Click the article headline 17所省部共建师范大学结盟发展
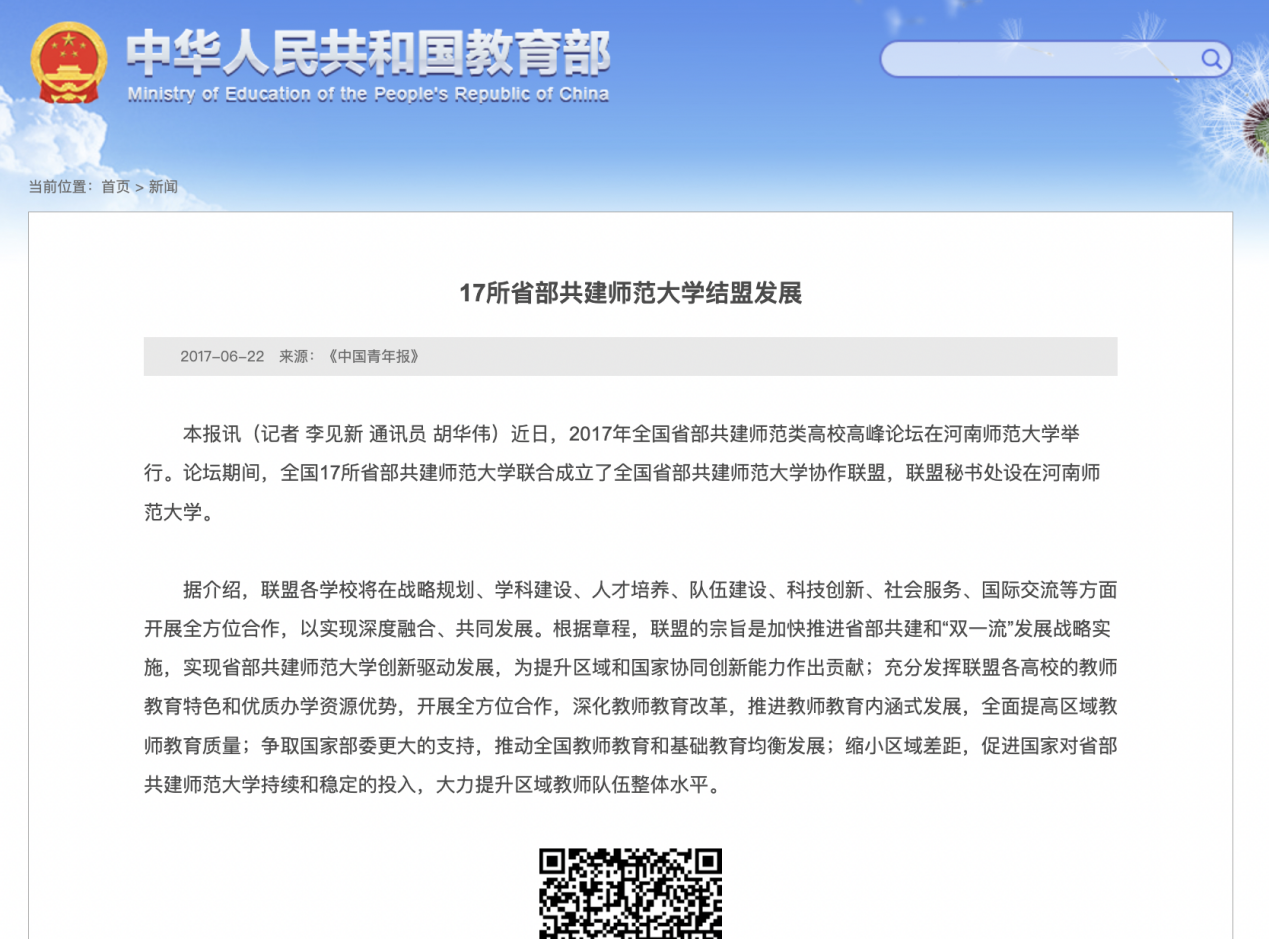Viewport: 1274px width, 944px height. pyautogui.click(x=630, y=293)
